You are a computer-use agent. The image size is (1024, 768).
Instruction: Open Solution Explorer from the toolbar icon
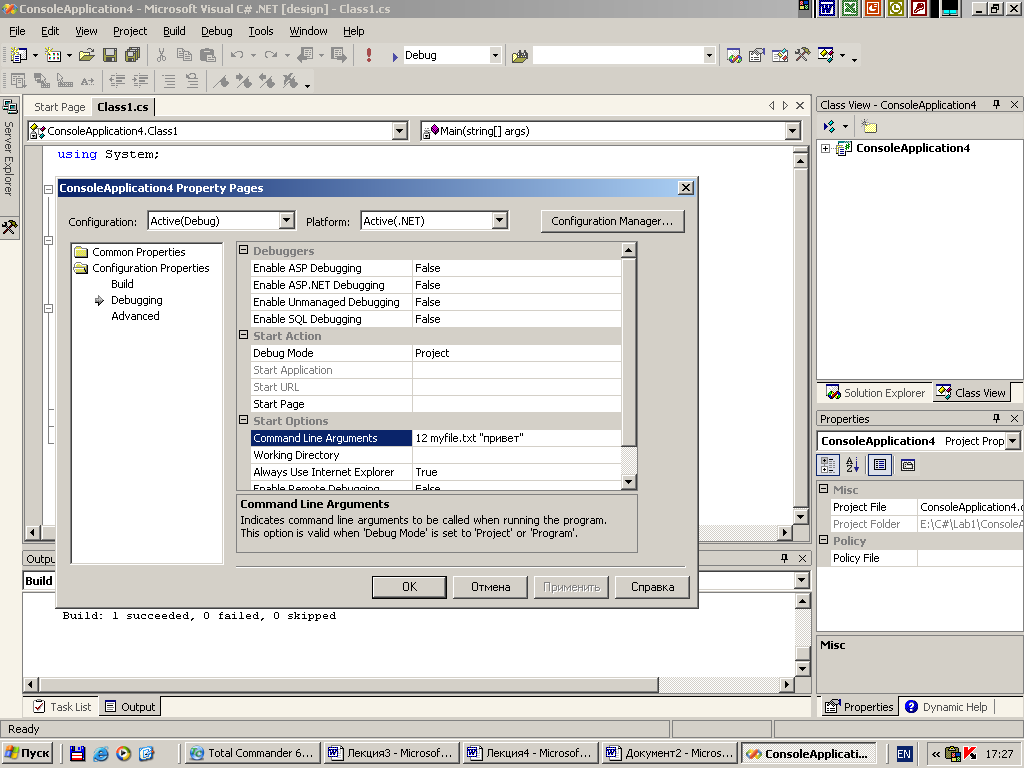pyautogui.click(x=734, y=56)
